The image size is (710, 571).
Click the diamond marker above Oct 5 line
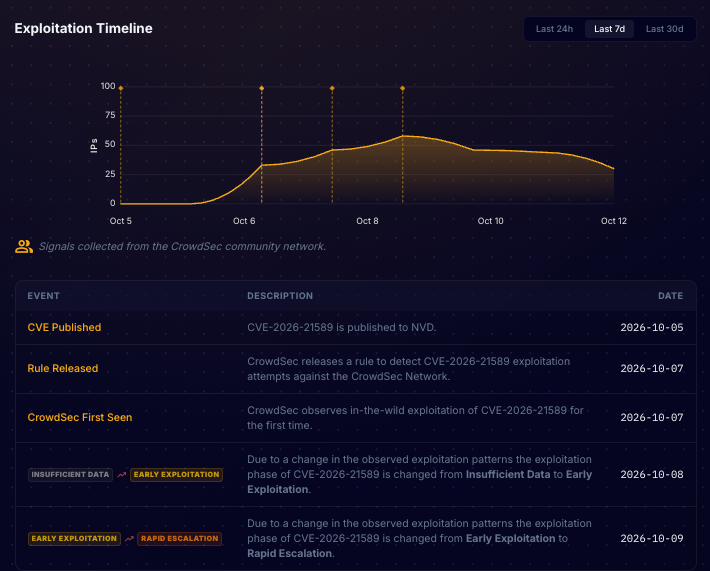click(x=121, y=88)
